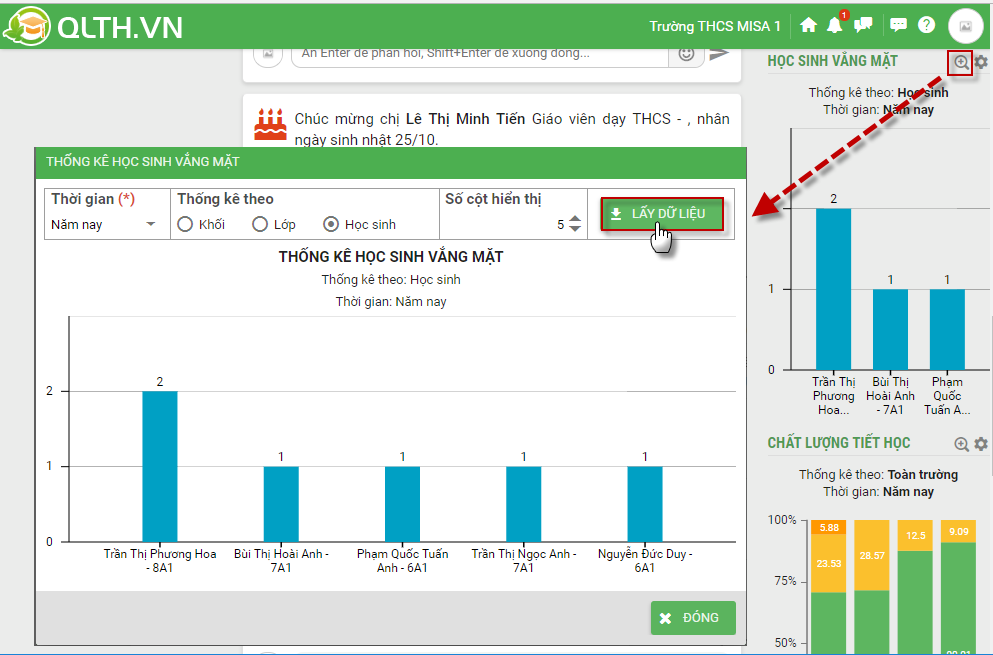Zoom the Học sinh vắng mặt widget
Screen dimensions: 993x655
click(x=961, y=62)
